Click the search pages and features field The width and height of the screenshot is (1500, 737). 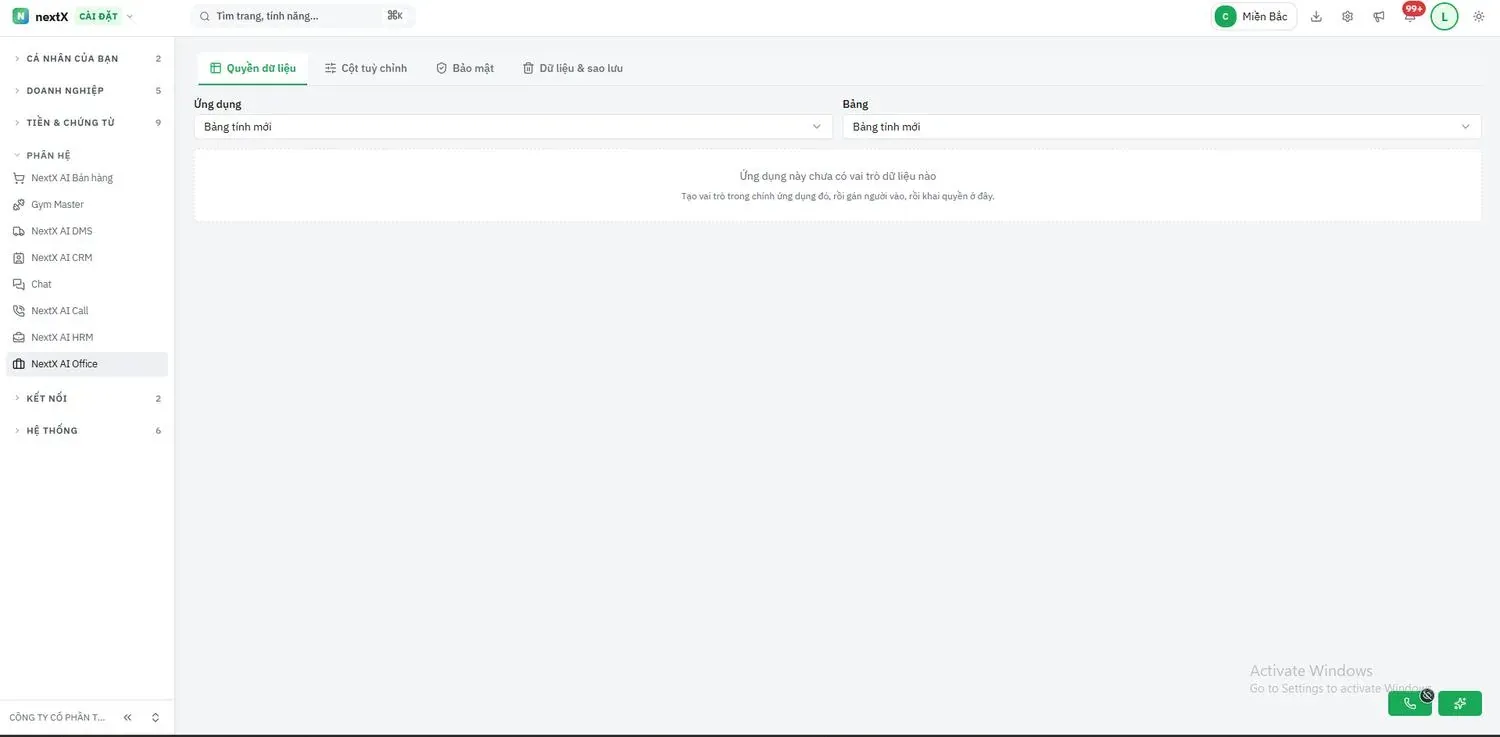point(303,16)
